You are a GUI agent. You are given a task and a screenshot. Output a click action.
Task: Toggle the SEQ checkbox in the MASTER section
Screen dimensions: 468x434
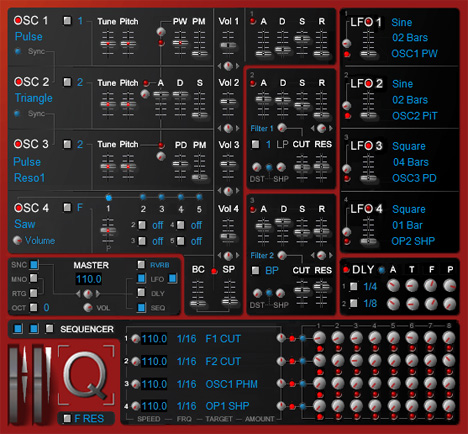point(141,307)
